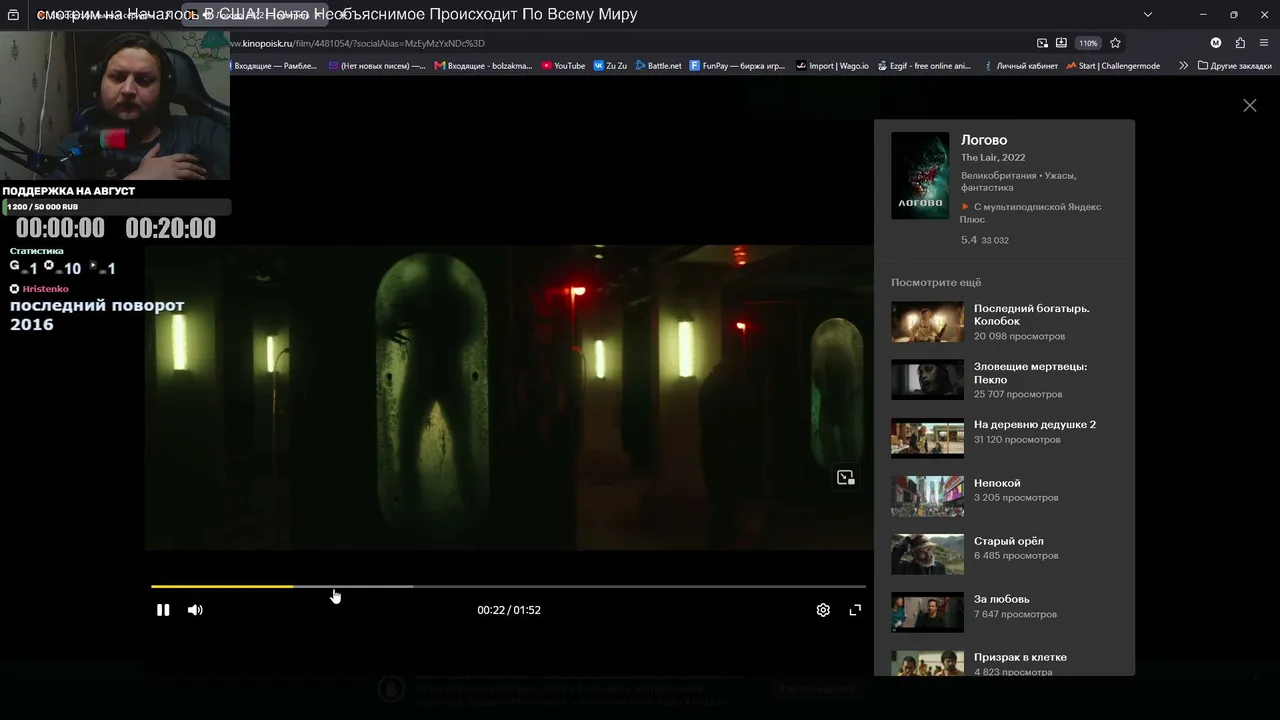
Task: Open the Import | Wago.io bookmark
Action: pos(832,66)
